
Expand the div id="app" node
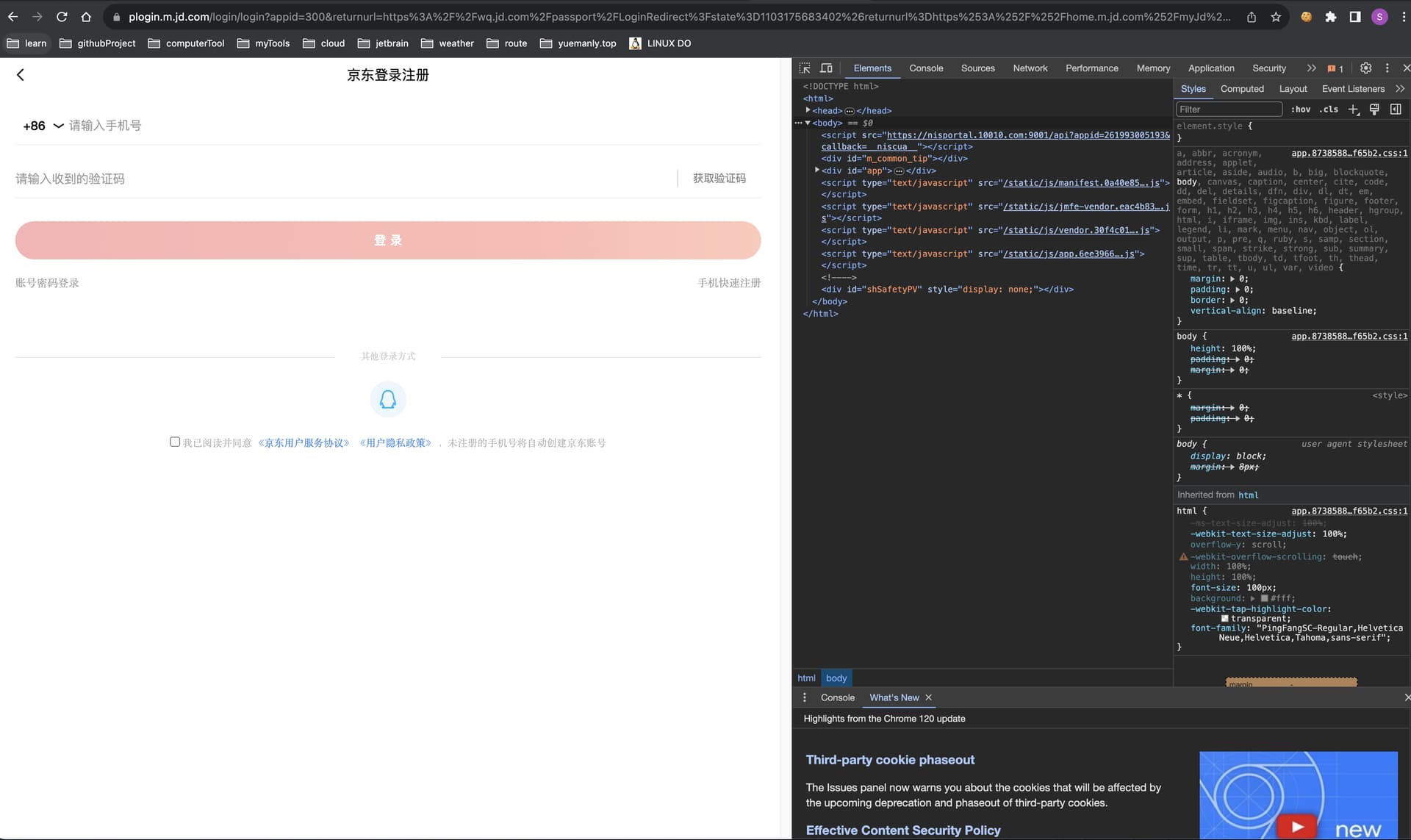817,170
